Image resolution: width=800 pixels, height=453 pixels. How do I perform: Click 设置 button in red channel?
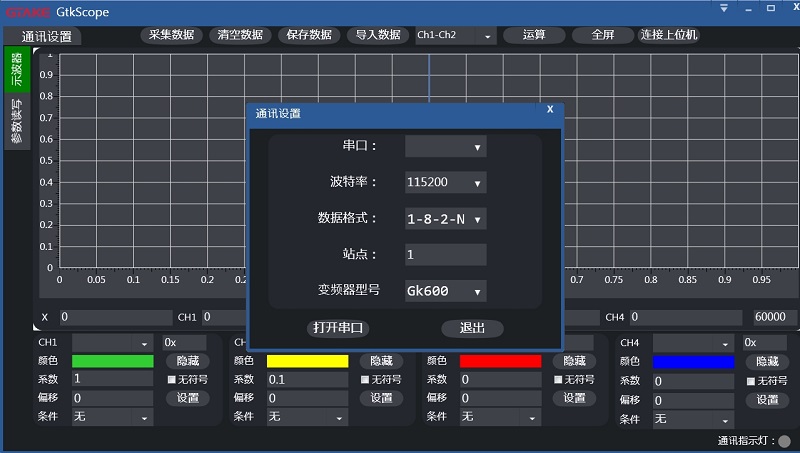pyautogui.click(x=574, y=398)
